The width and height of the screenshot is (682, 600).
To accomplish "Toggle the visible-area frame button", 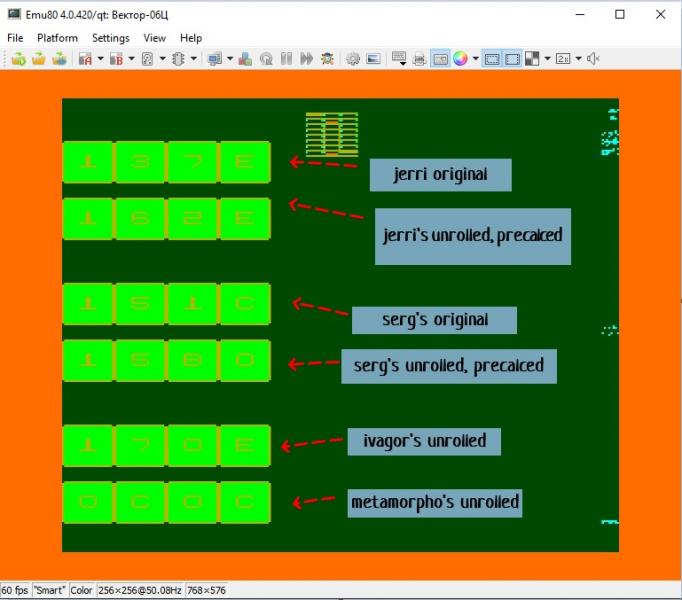I will click(512, 59).
